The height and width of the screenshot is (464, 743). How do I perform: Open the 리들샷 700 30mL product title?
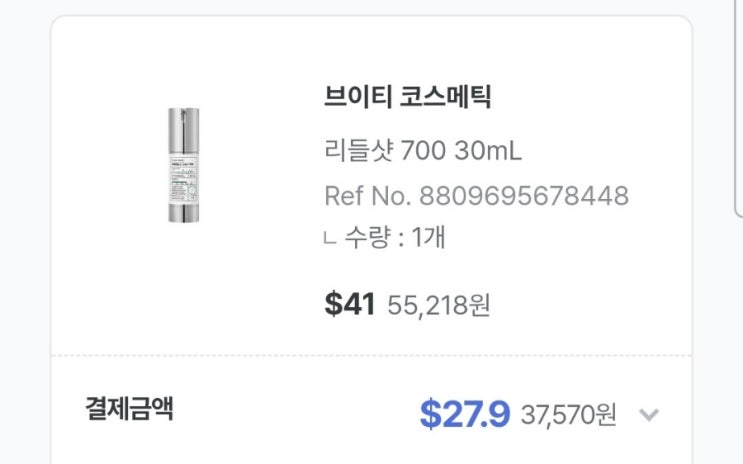point(423,151)
